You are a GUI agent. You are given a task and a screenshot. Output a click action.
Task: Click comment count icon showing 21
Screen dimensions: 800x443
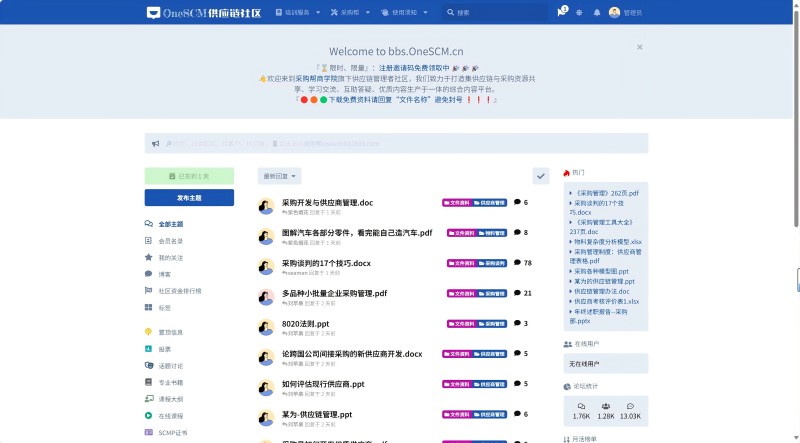(x=517, y=293)
